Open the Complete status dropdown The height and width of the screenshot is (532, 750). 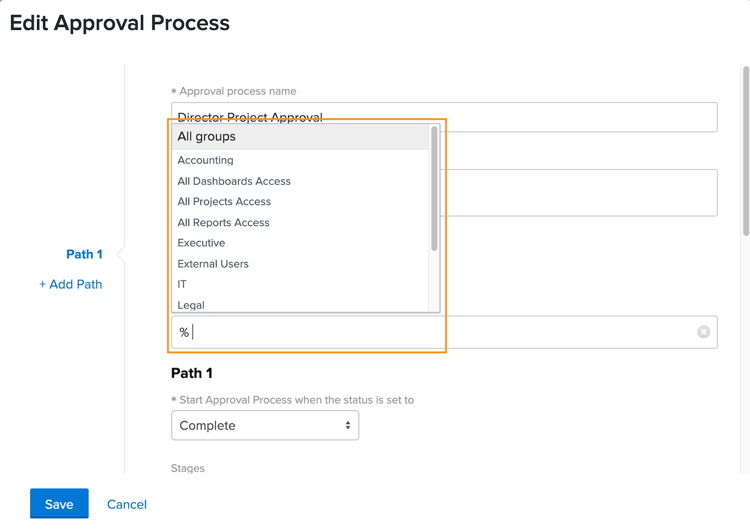(265, 426)
